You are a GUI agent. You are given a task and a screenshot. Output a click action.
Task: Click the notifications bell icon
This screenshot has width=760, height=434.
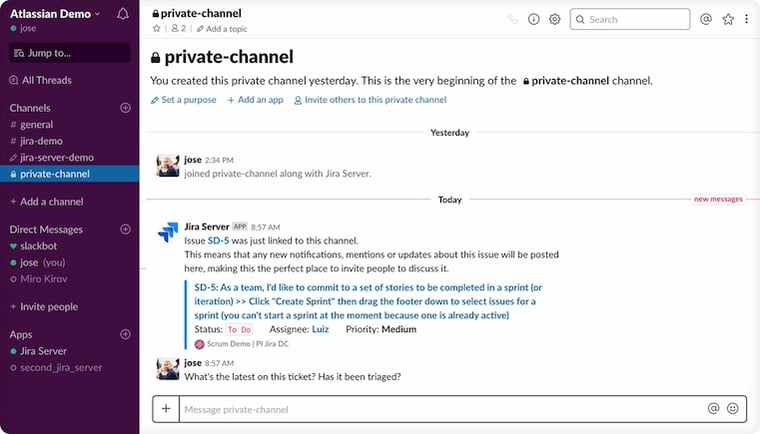[x=123, y=14]
